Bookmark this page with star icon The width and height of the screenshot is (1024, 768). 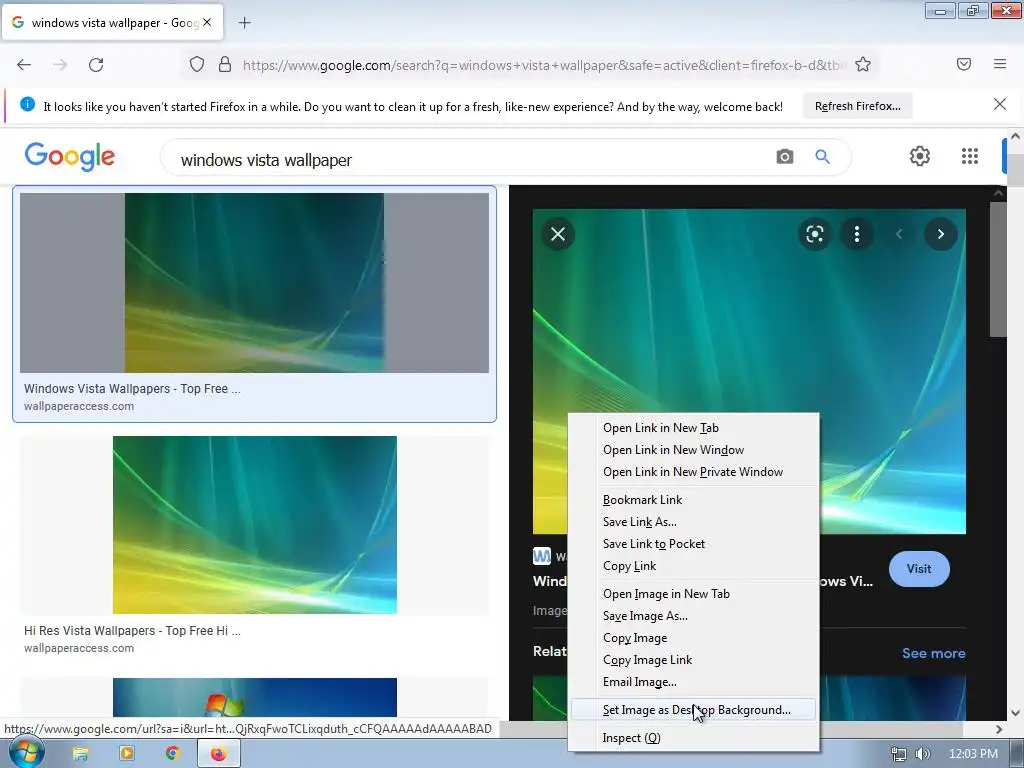click(x=863, y=65)
